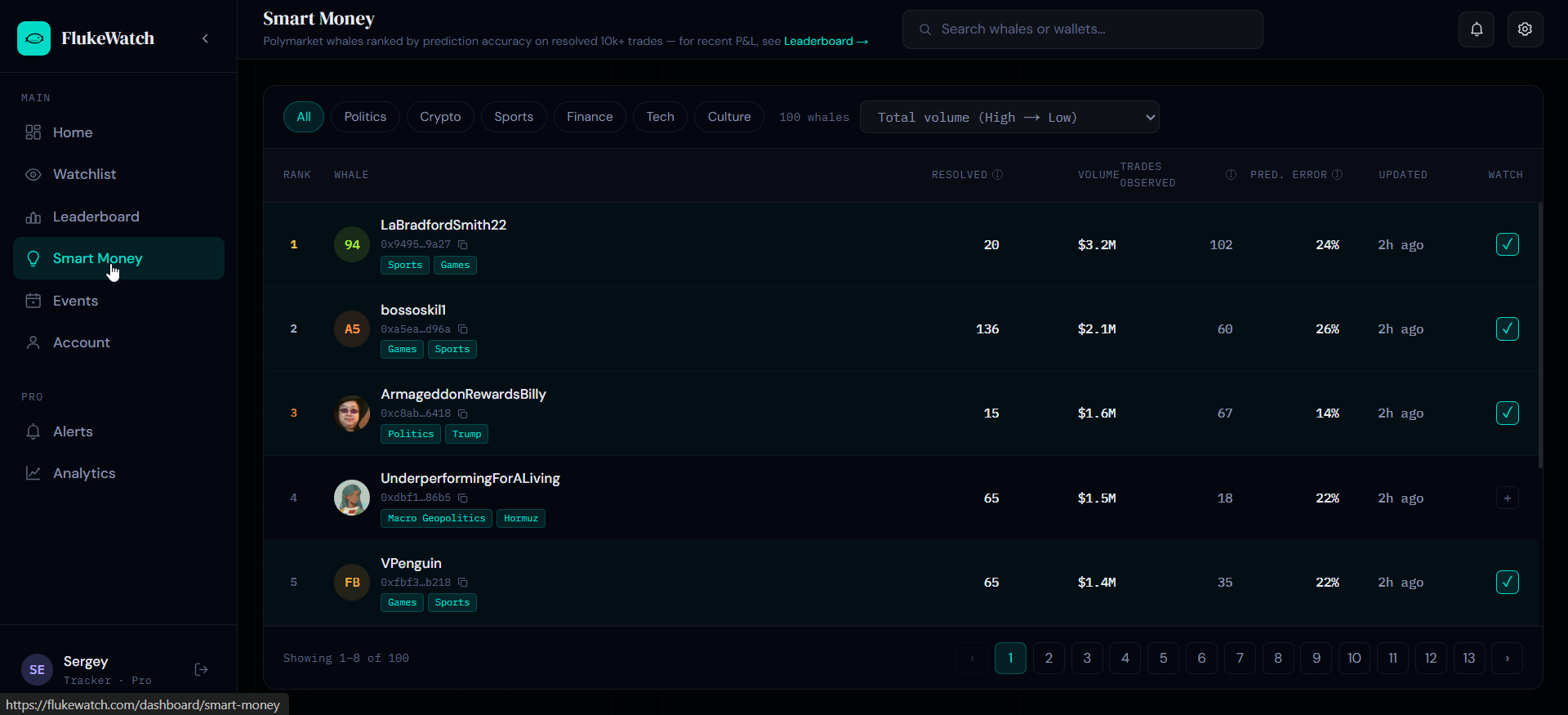Open VPenguin whale name

click(411, 563)
